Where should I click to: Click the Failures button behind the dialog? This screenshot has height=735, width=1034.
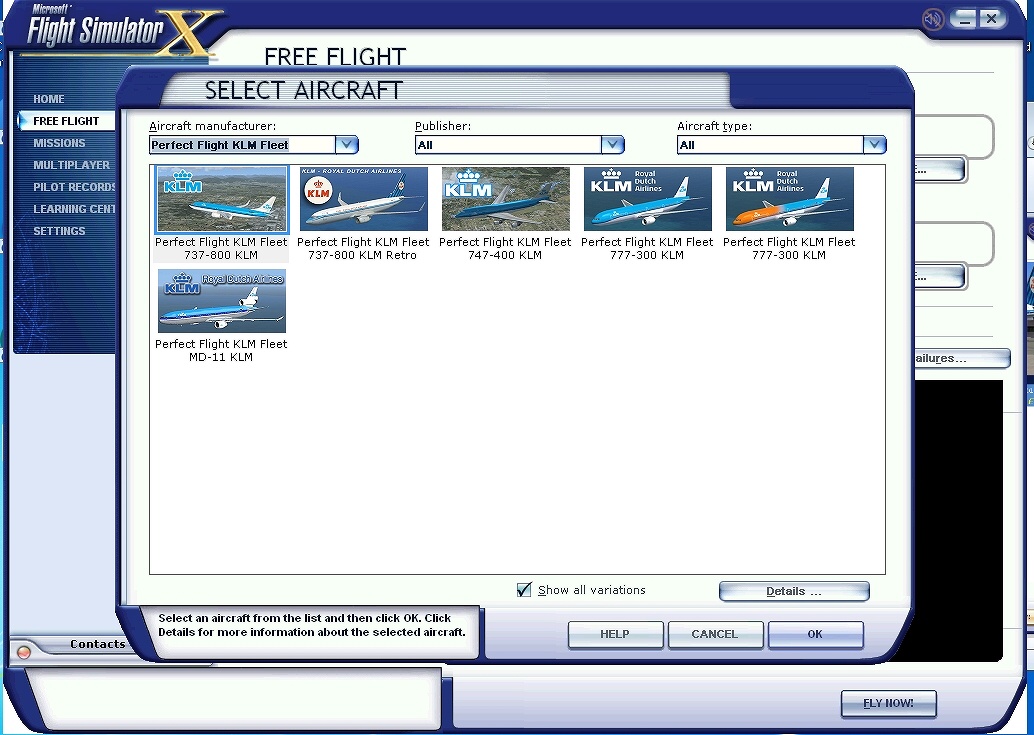[962, 359]
